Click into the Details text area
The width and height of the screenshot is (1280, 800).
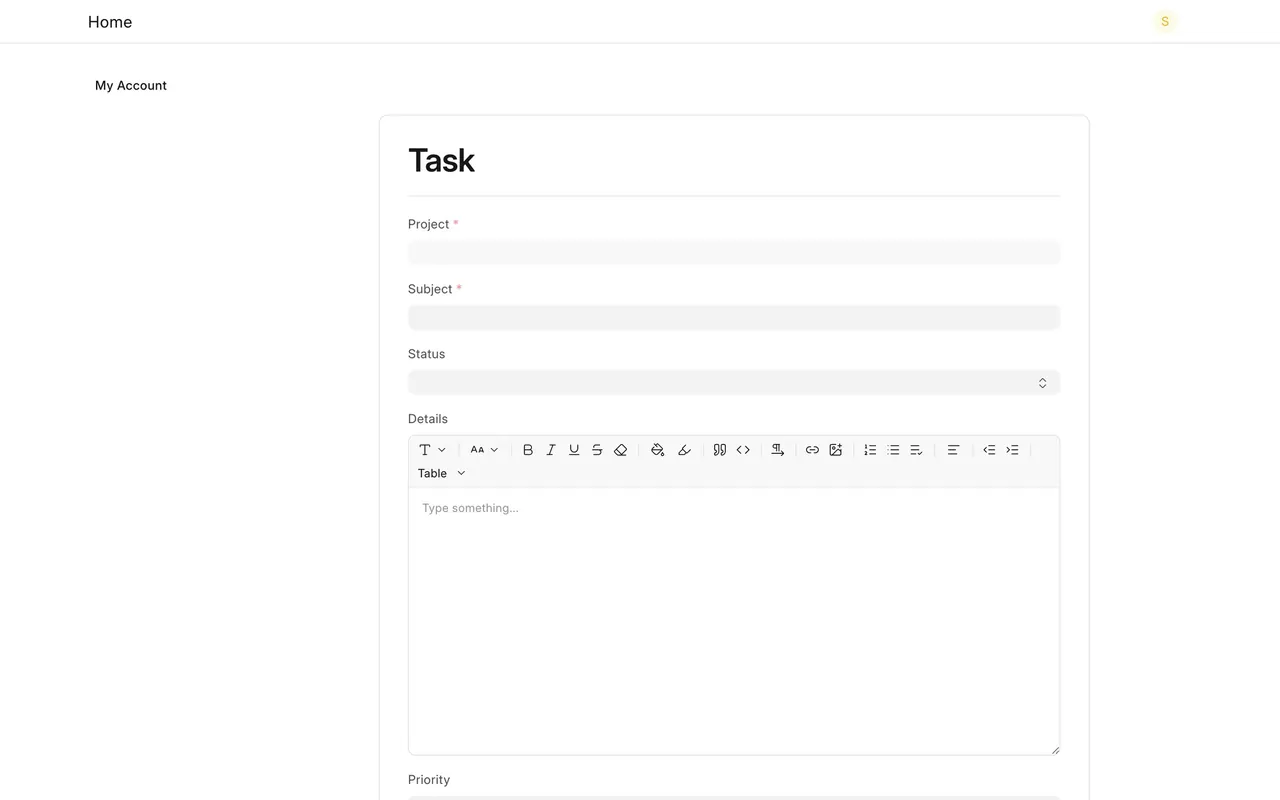click(x=734, y=621)
